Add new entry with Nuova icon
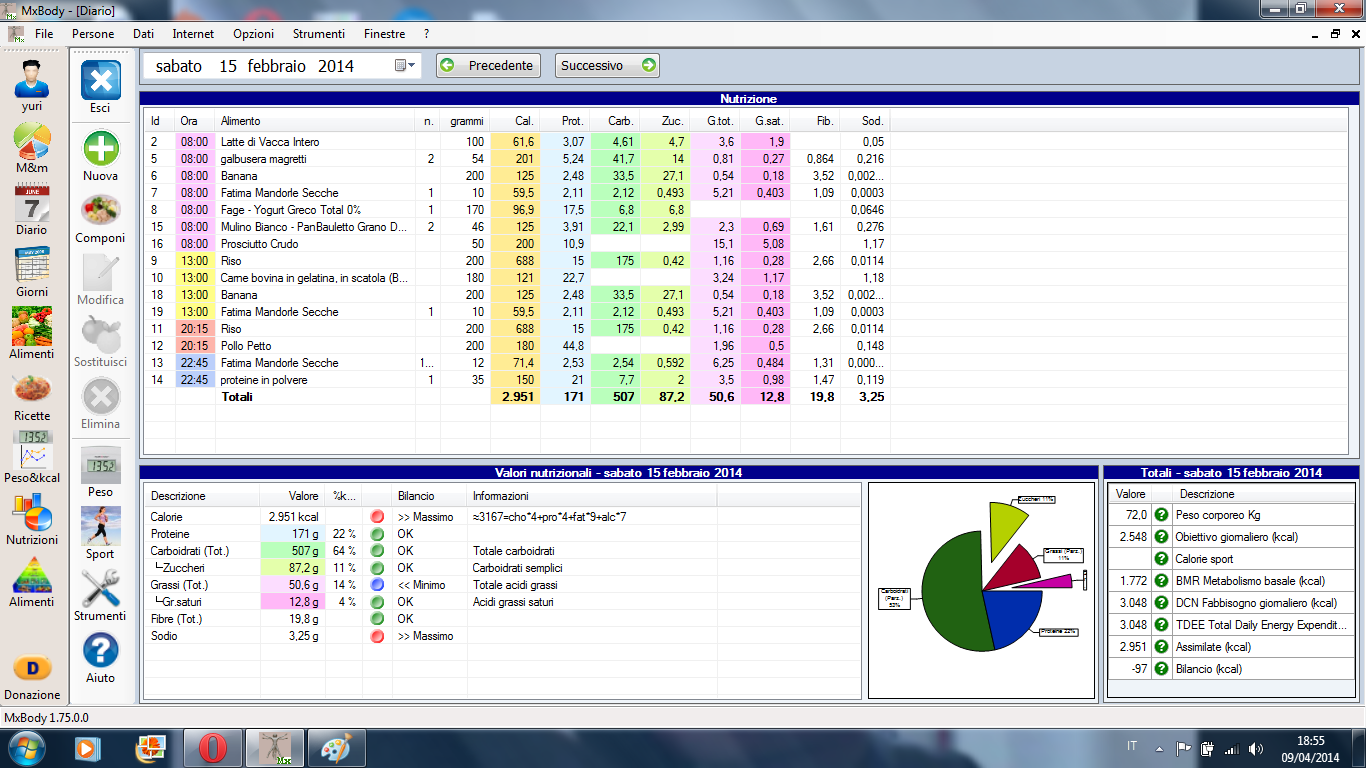 [101, 148]
